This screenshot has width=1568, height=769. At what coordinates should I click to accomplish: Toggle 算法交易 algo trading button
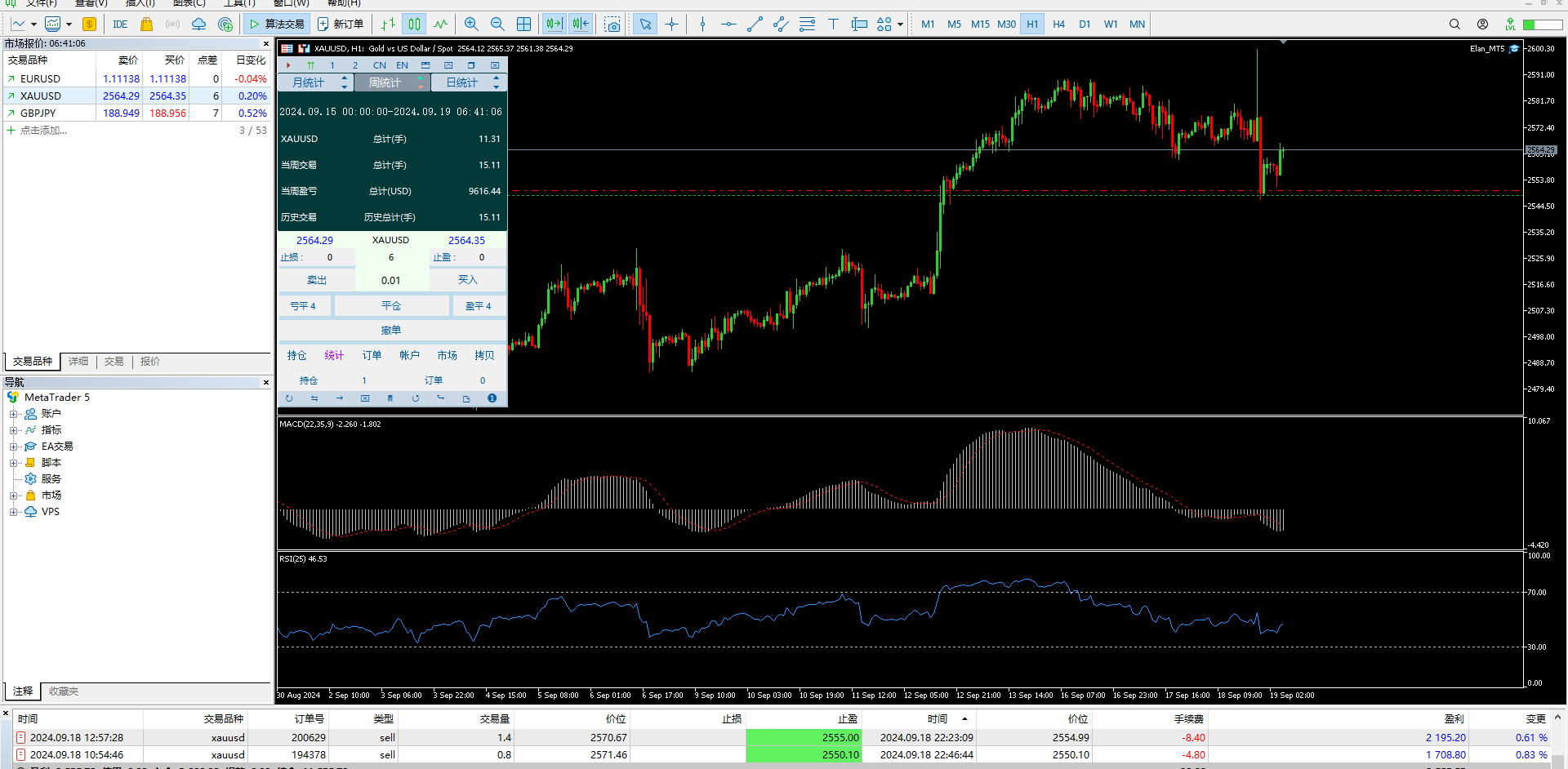click(x=277, y=24)
